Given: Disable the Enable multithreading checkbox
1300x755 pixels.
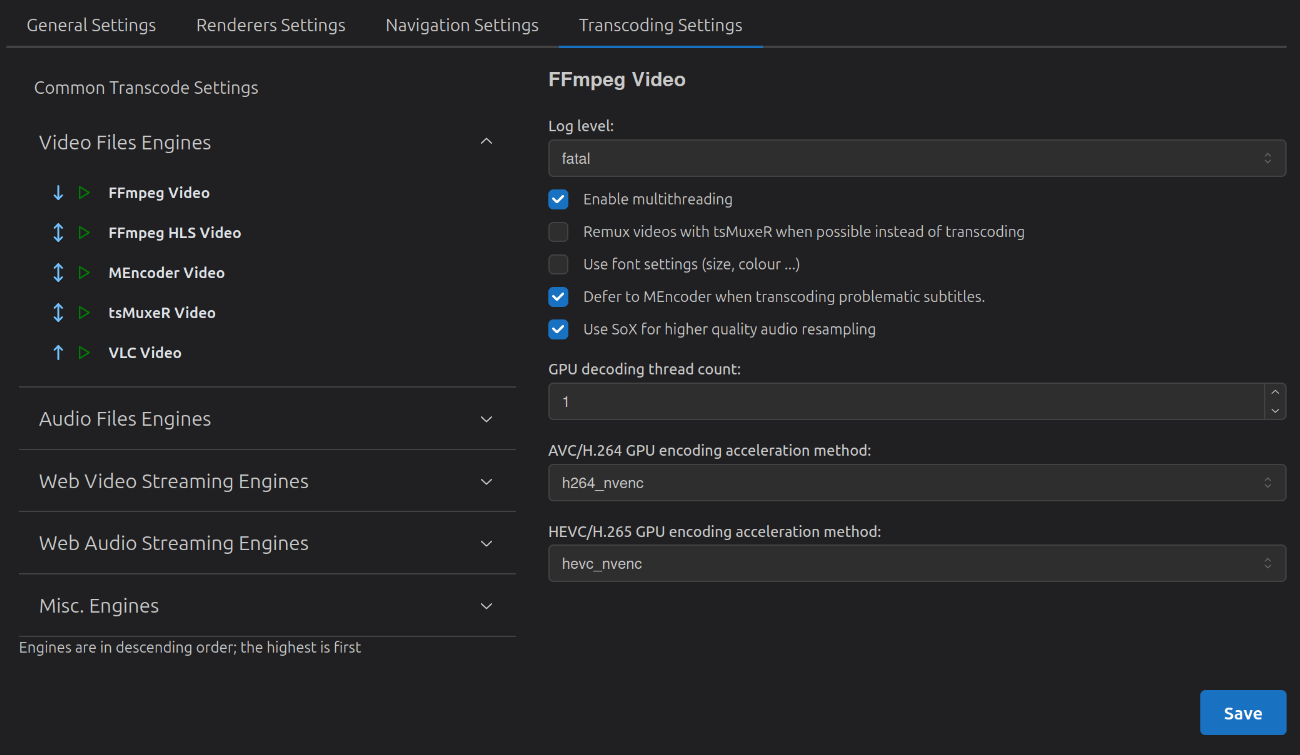Looking at the screenshot, I should [558, 199].
